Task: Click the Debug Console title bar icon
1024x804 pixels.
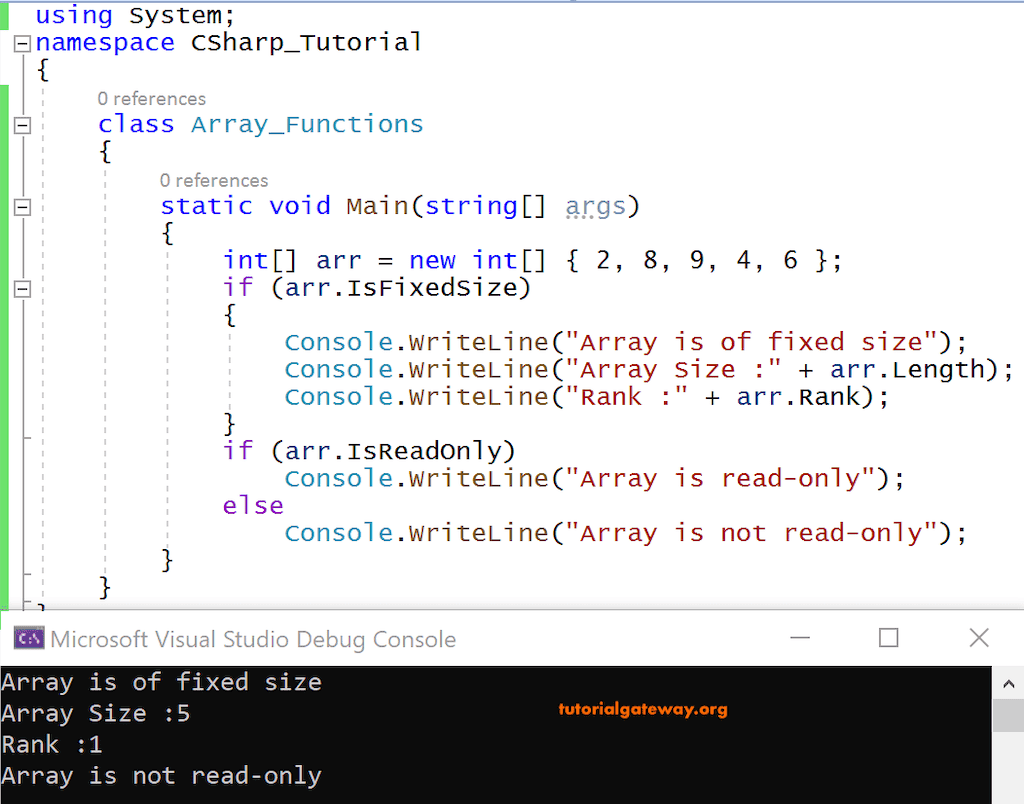Action: tap(28, 637)
